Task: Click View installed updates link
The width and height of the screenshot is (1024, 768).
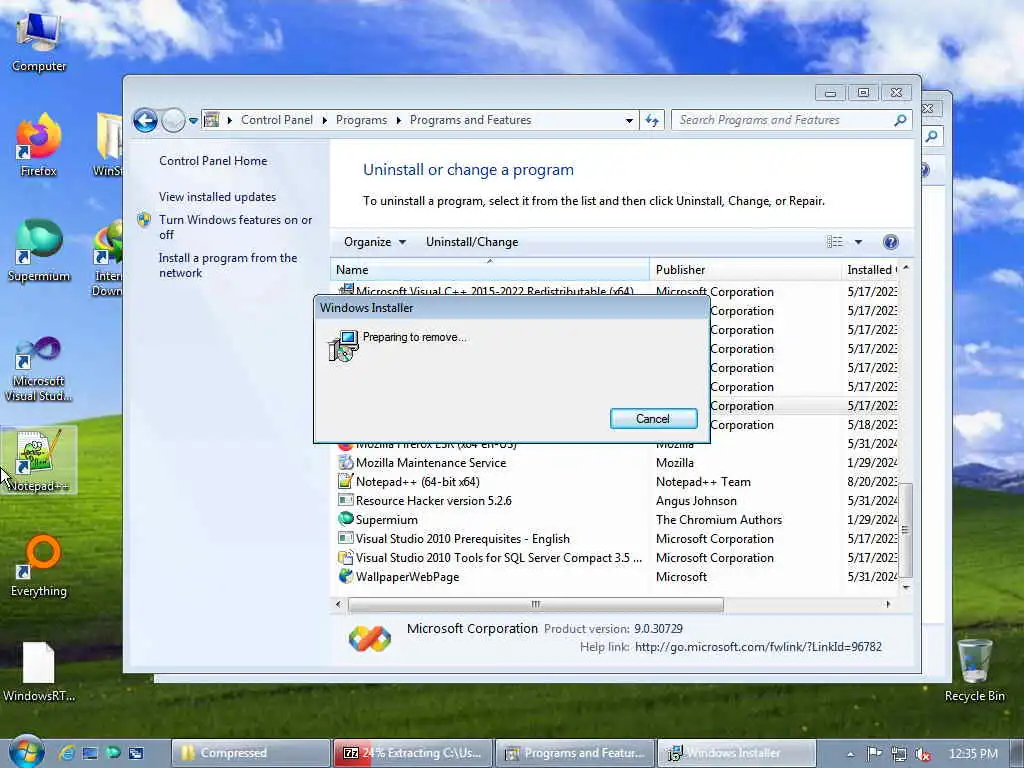Action: pyautogui.click(x=217, y=197)
